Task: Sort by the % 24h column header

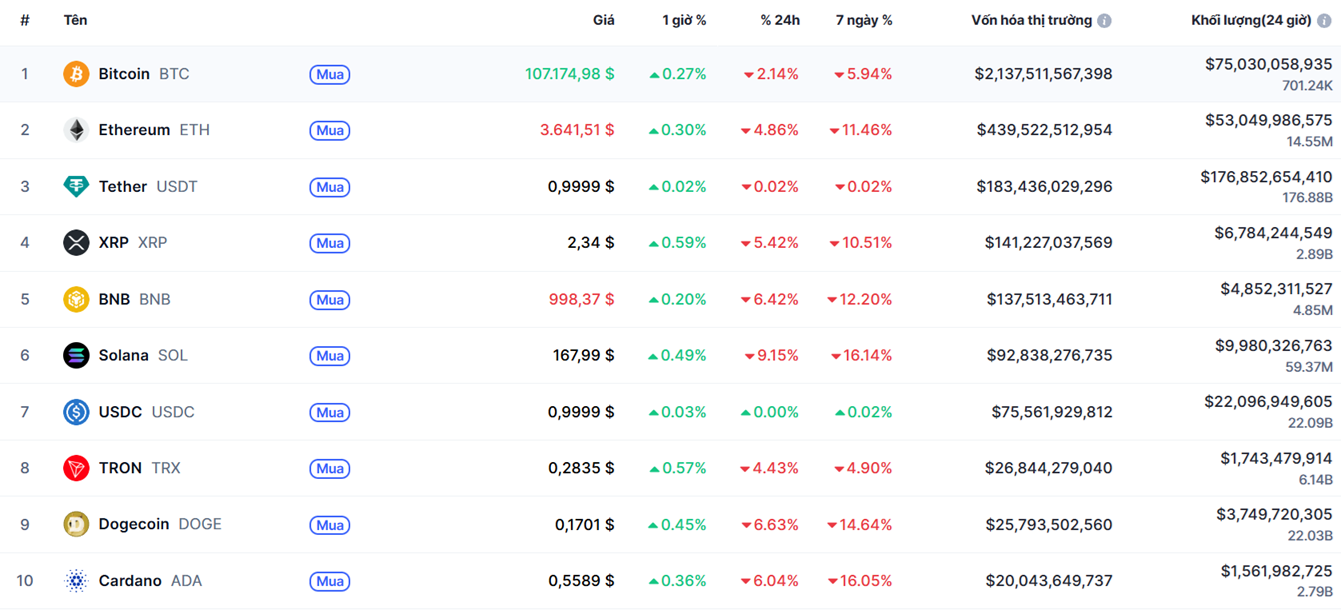Action: point(779,20)
